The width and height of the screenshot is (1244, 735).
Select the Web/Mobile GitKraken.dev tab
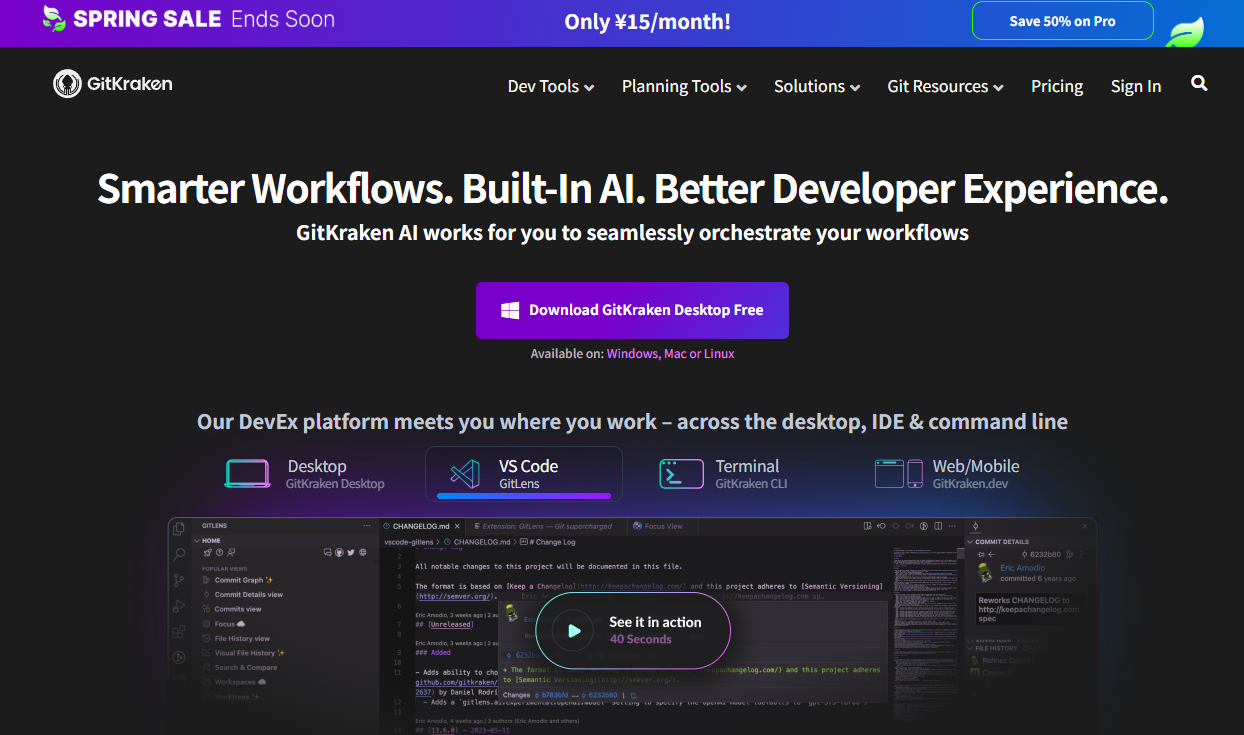coord(947,474)
